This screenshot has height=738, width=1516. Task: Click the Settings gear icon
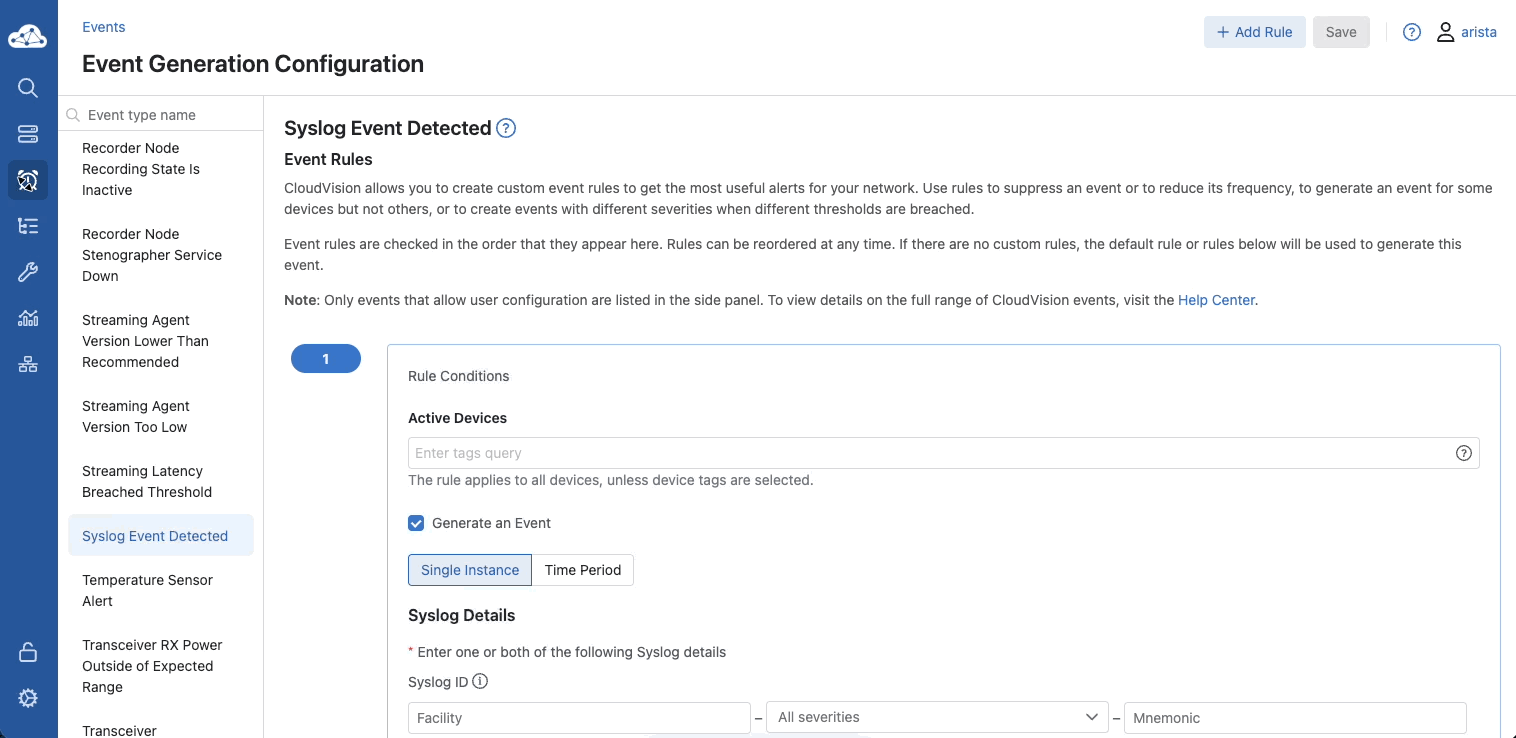tap(28, 698)
